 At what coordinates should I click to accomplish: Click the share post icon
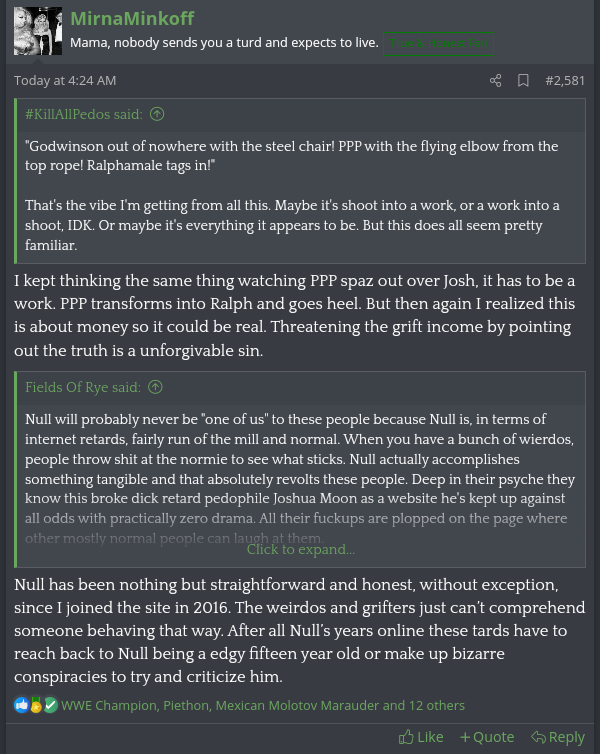(496, 80)
